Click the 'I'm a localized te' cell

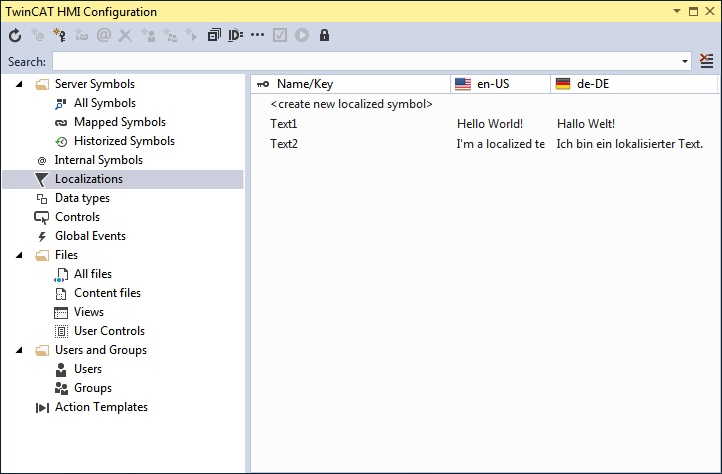(x=501, y=144)
